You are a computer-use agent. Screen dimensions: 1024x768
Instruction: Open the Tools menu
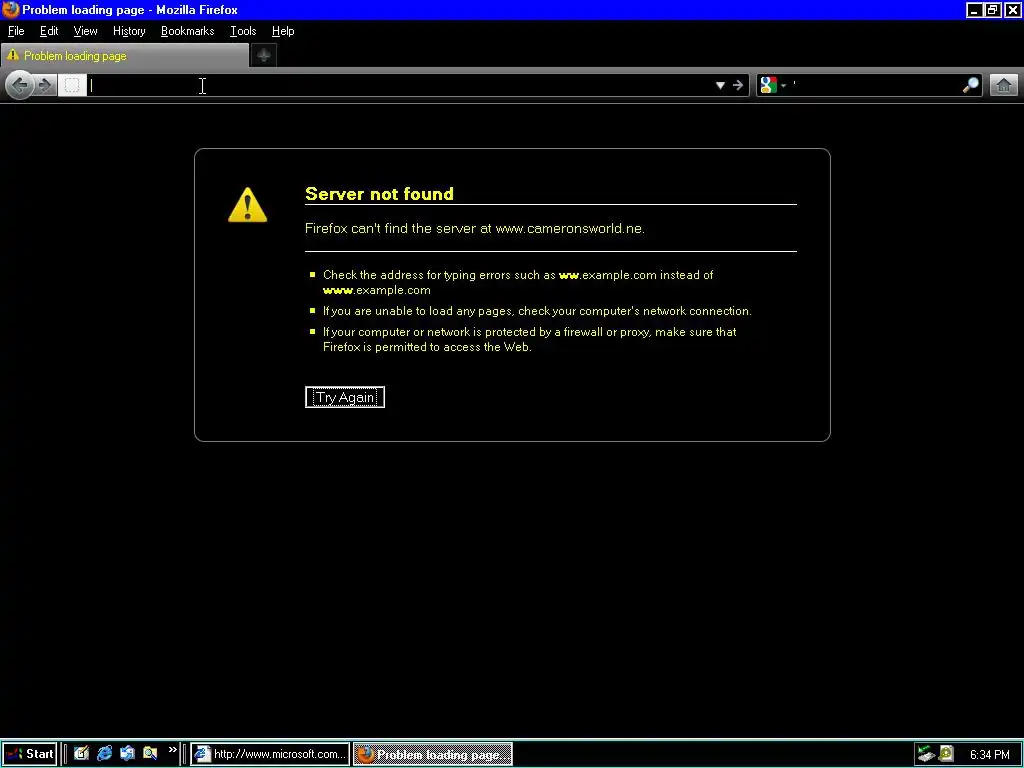243,31
